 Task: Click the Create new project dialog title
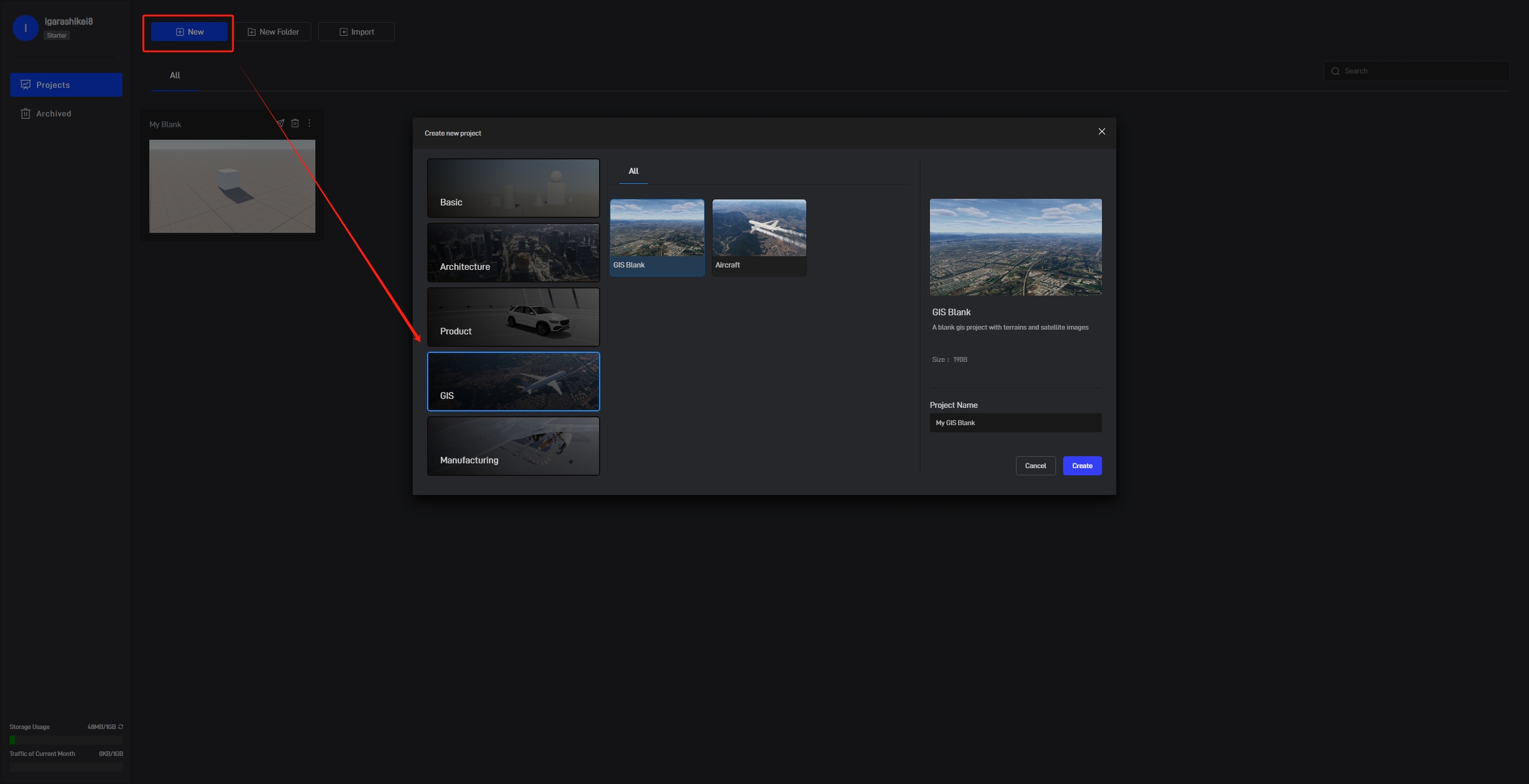pos(453,133)
